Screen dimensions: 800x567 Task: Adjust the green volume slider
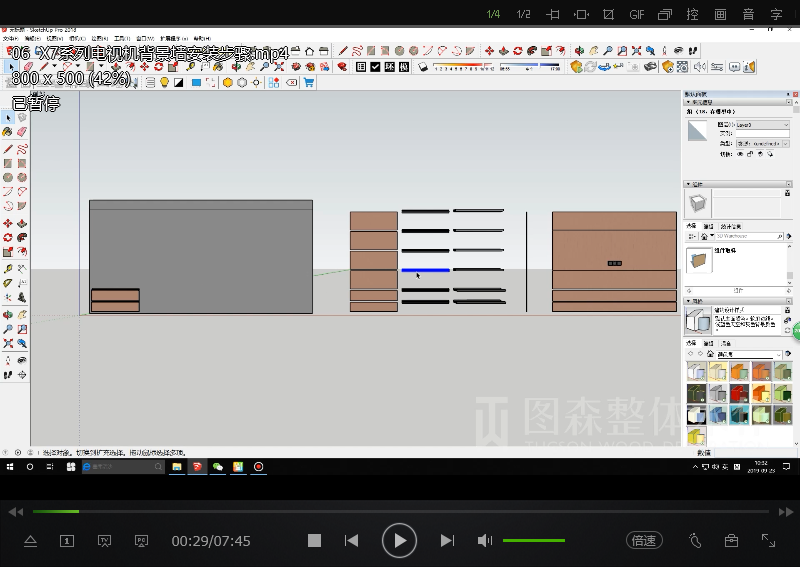pyautogui.click(x=533, y=540)
